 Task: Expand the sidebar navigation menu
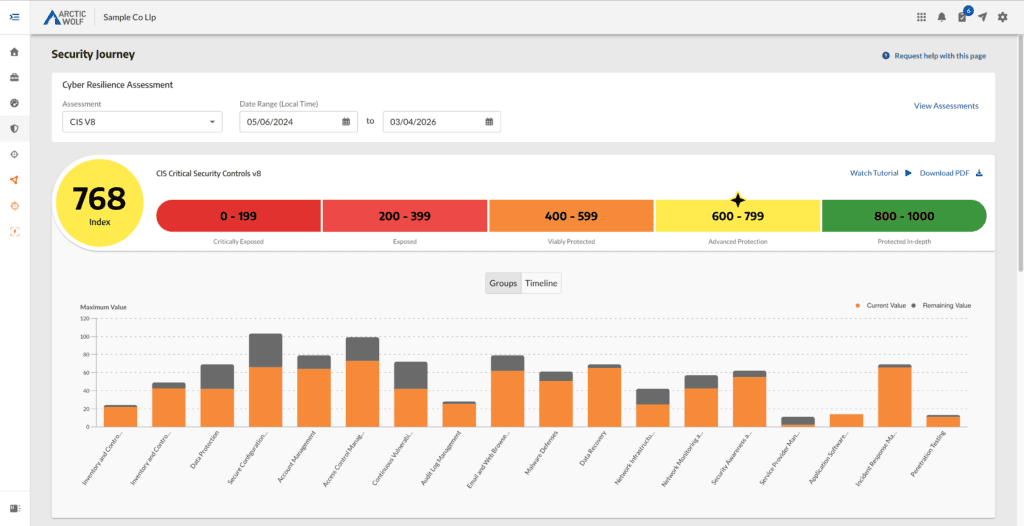[x=14, y=17]
